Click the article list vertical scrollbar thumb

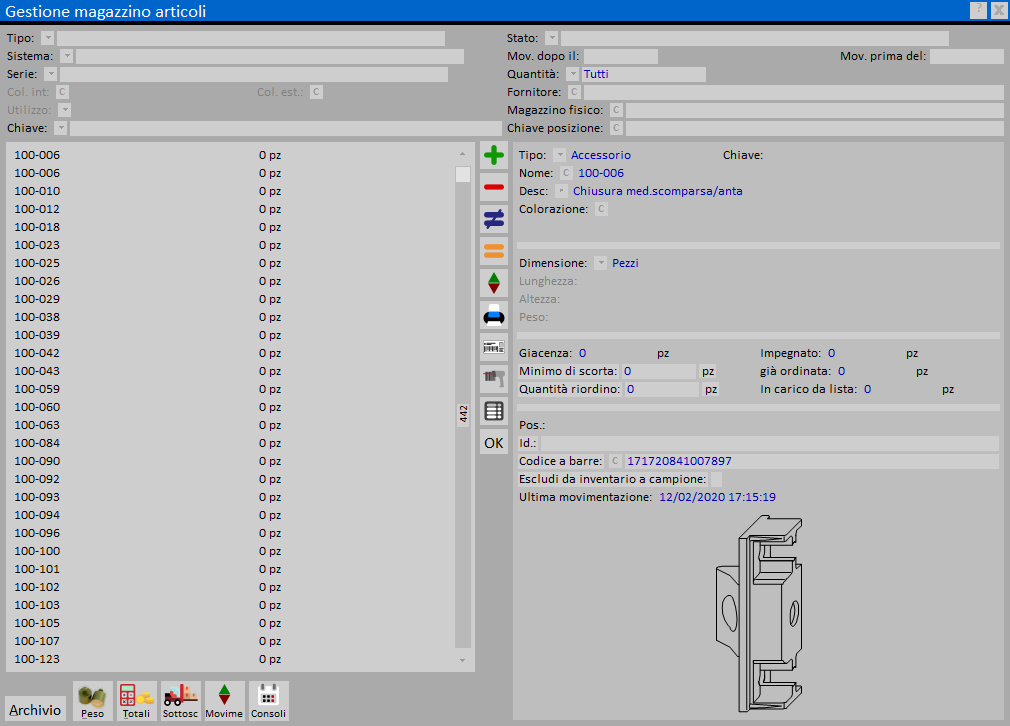tap(462, 175)
